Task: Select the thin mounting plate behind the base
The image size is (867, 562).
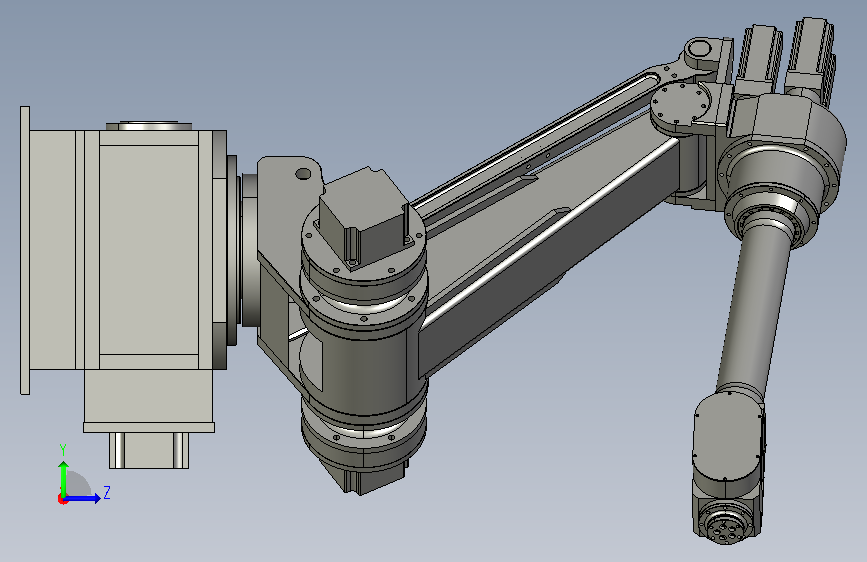Action: (x=25, y=250)
